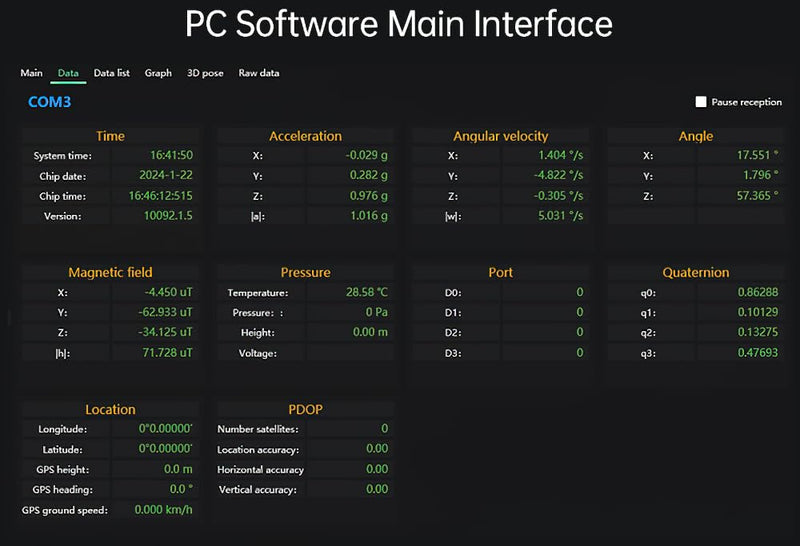Click quaternion q2 value 0.13275
The image size is (800, 546).
pos(758,332)
